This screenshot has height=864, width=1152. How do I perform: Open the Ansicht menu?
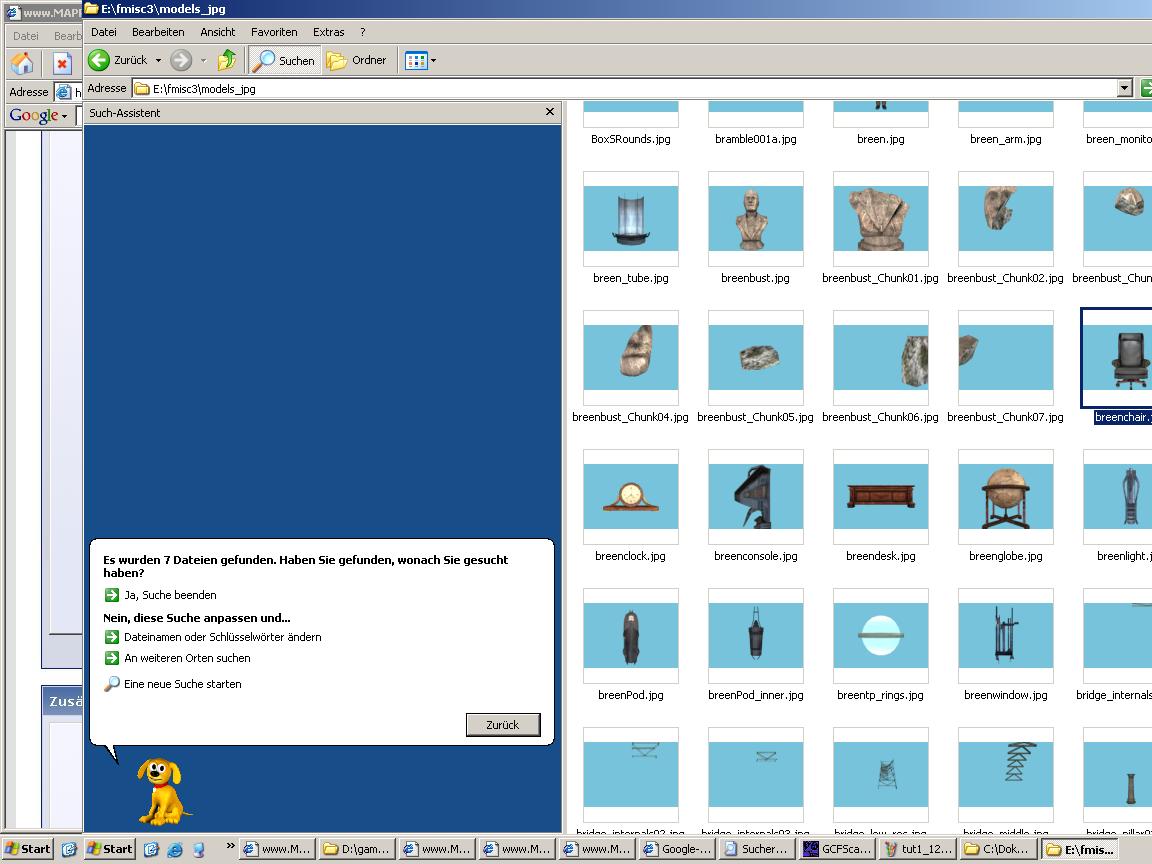[217, 32]
